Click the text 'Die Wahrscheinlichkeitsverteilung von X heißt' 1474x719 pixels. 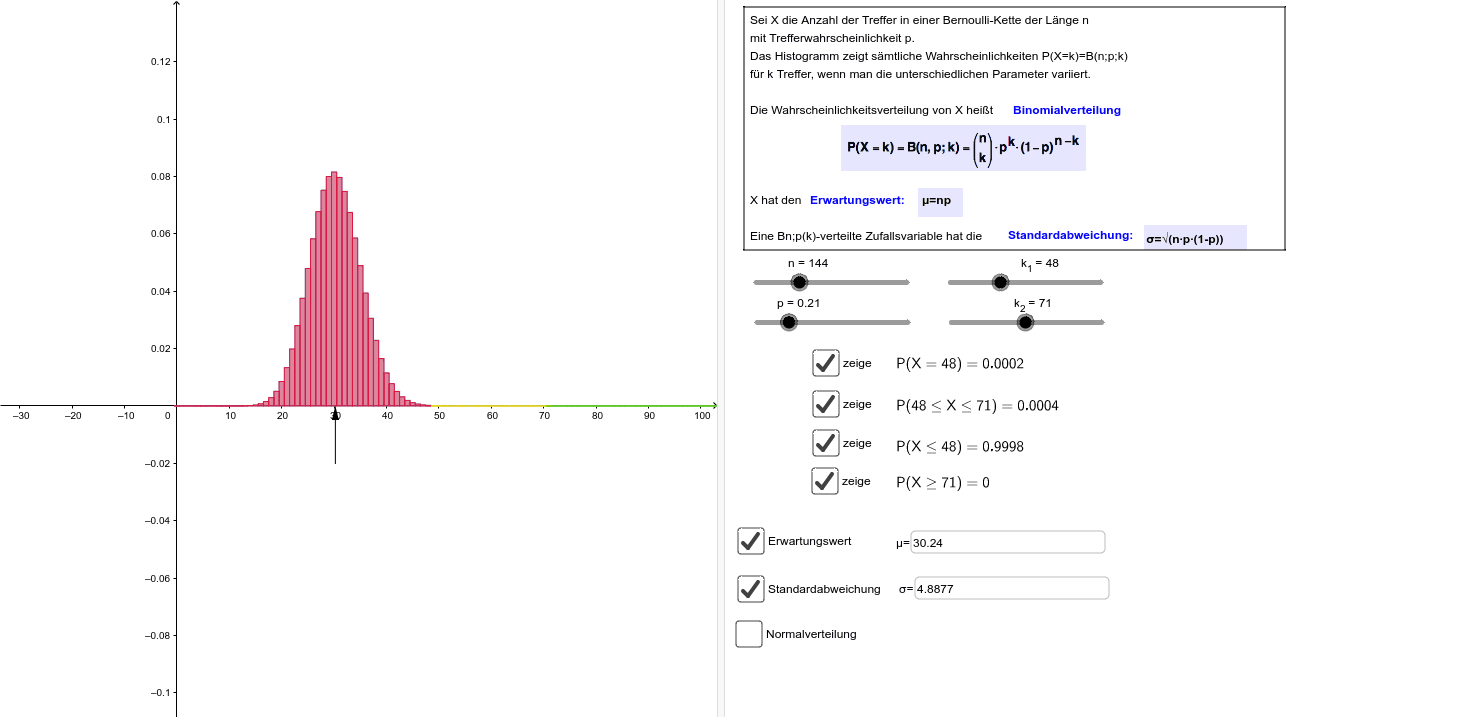(871, 110)
